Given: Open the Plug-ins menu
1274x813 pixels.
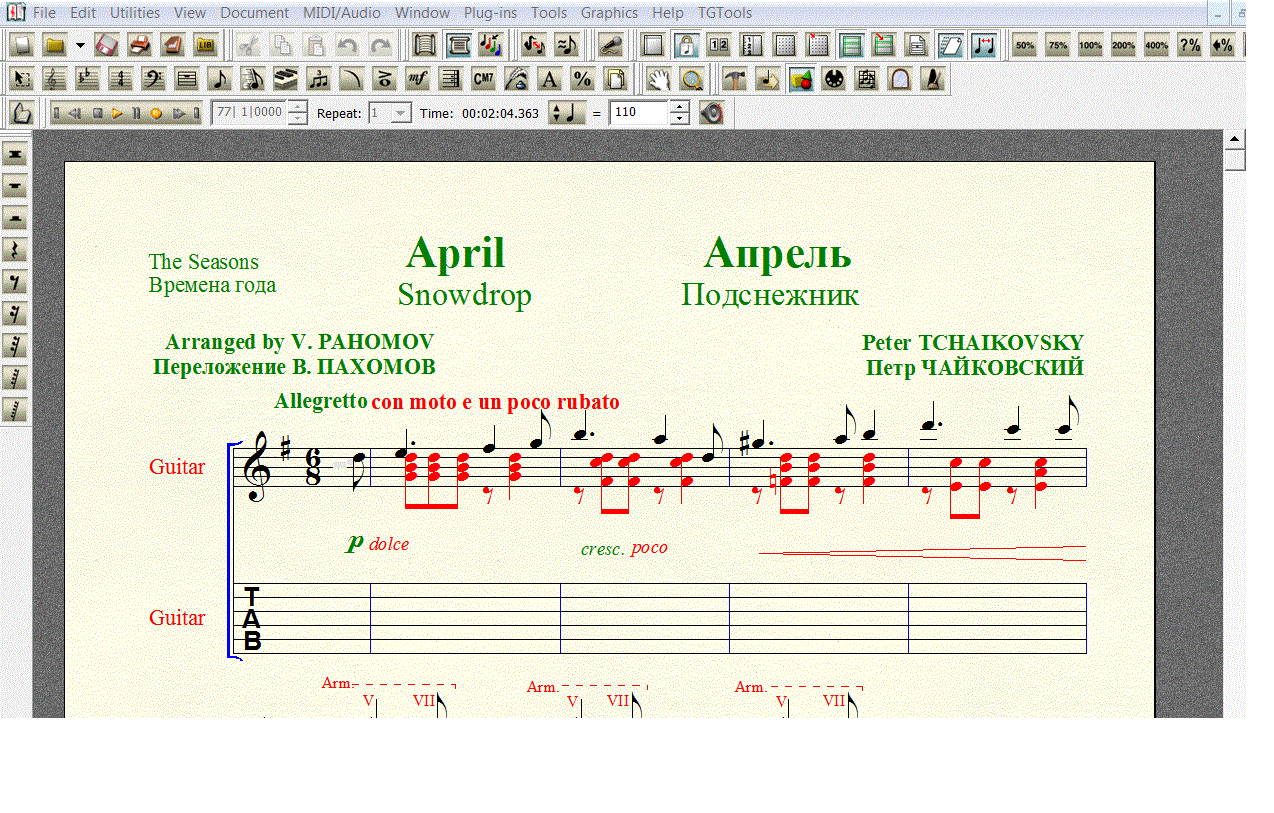Looking at the screenshot, I should [x=490, y=13].
